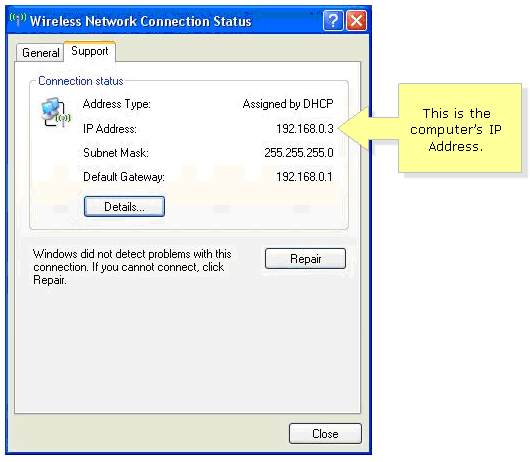Open the connection Details button
Screen dimensions: 532x462
[x=124, y=206]
